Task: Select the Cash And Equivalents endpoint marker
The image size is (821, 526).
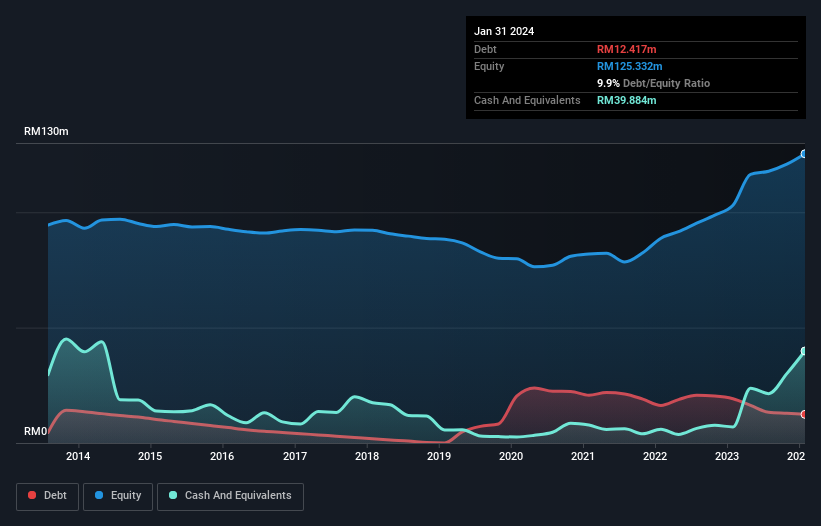Action: 804,351
